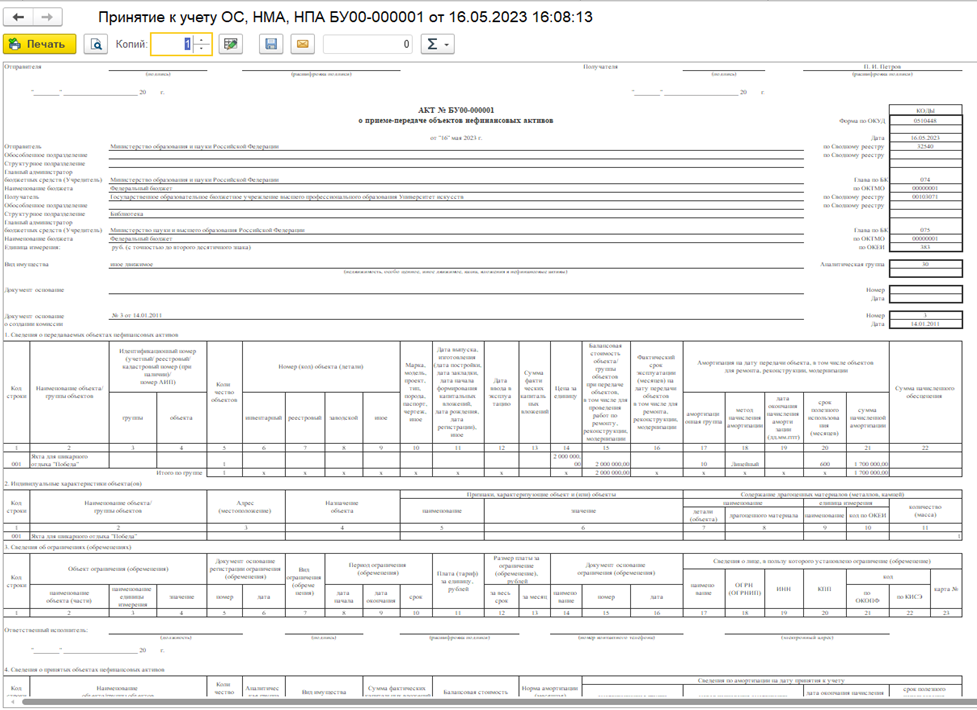This screenshot has height=710, width=977.
Task: Save document with the floppy disk icon
Action: pos(271,44)
